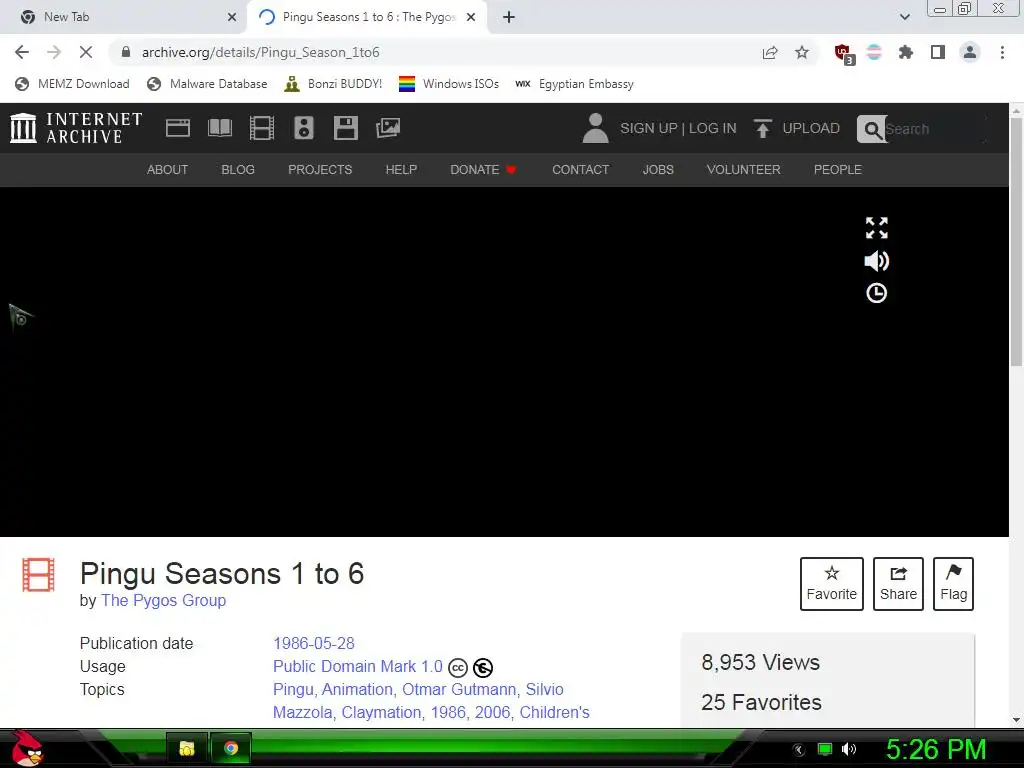Toggle the browser side panel
Image resolution: width=1024 pixels, height=768 pixels.
[938, 52]
